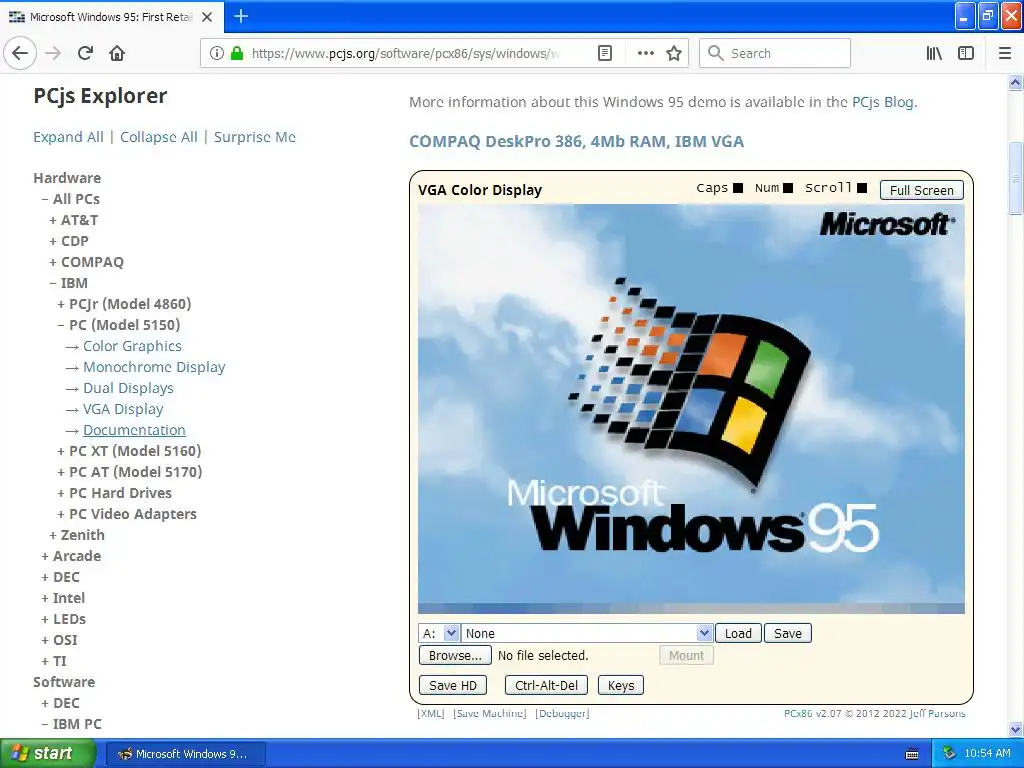Viewport: 1024px width, 768px height.
Task: Click Collapse All link
Action: 159,137
